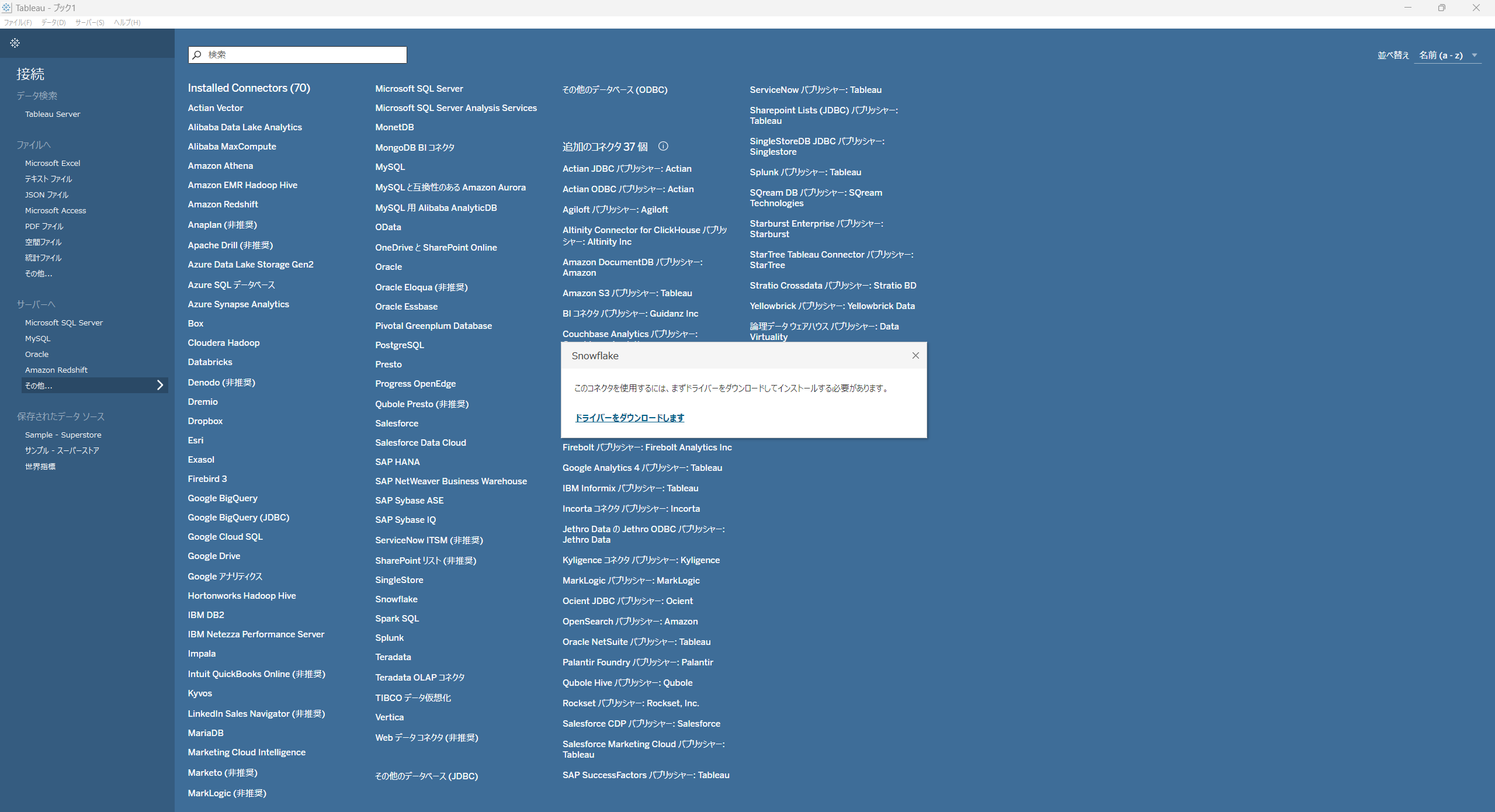Choose Microsoft Excel file connection
This screenshot has width=1495, height=812.
click(x=53, y=164)
